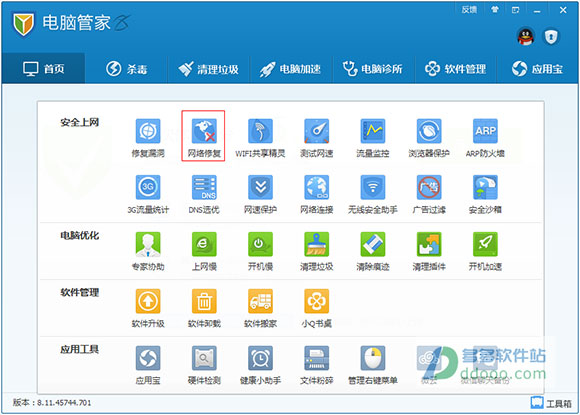Viewport: 580px width, 415px height.
Task: Open the 应用宝 top navigation tab
Action: [x=537, y=68]
